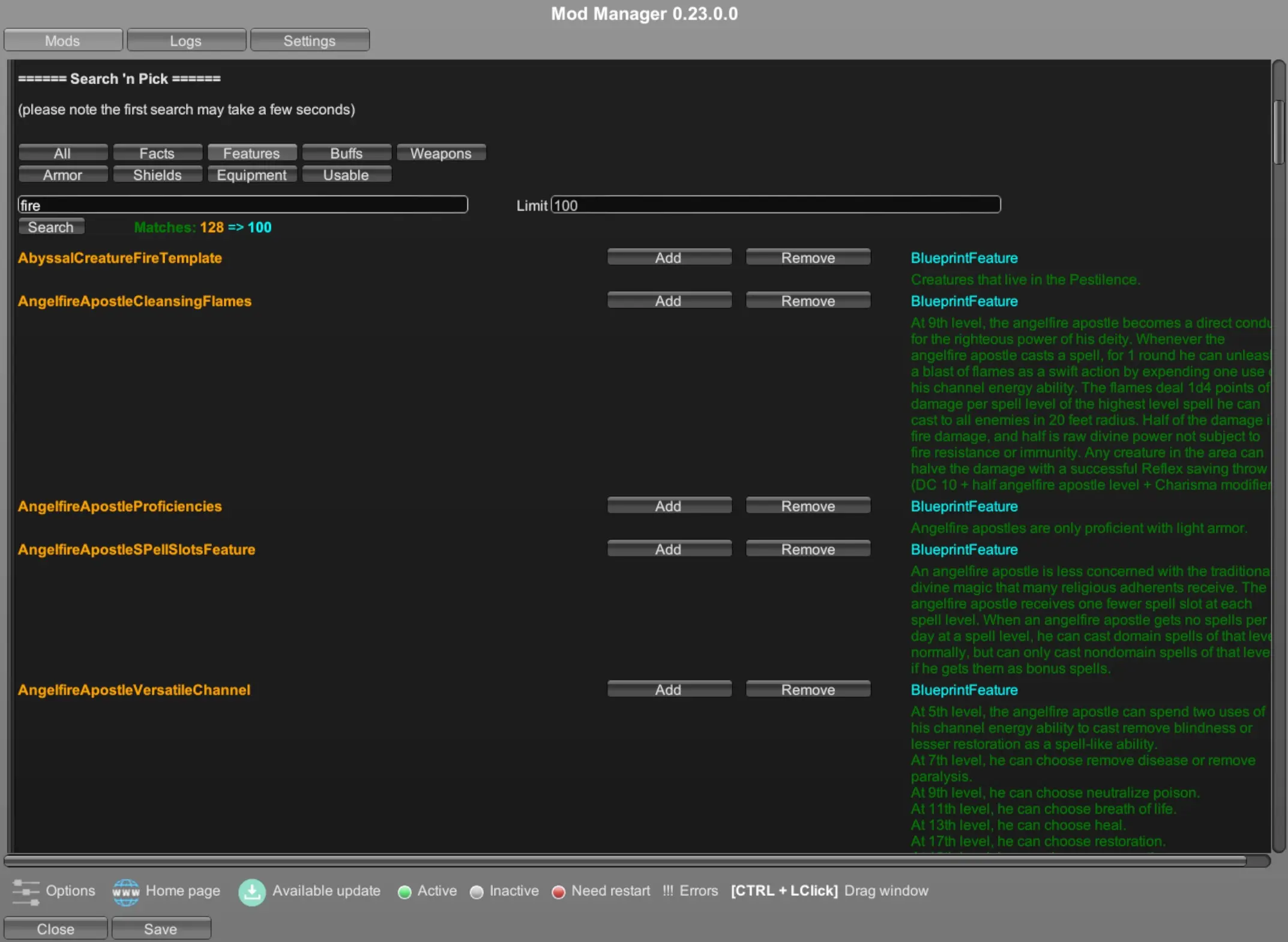
Task: Switch to the Logs tab
Action: 186,41
